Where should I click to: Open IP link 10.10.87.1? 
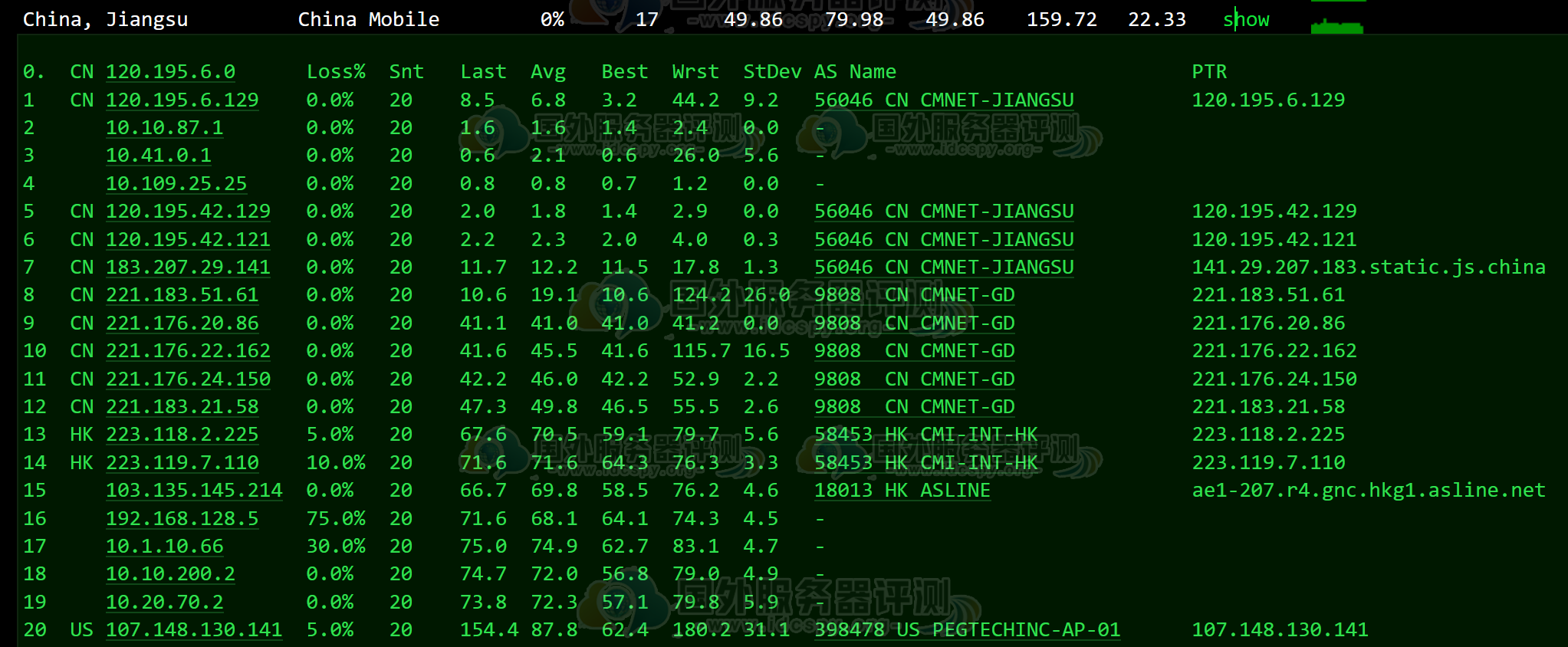click(x=165, y=128)
